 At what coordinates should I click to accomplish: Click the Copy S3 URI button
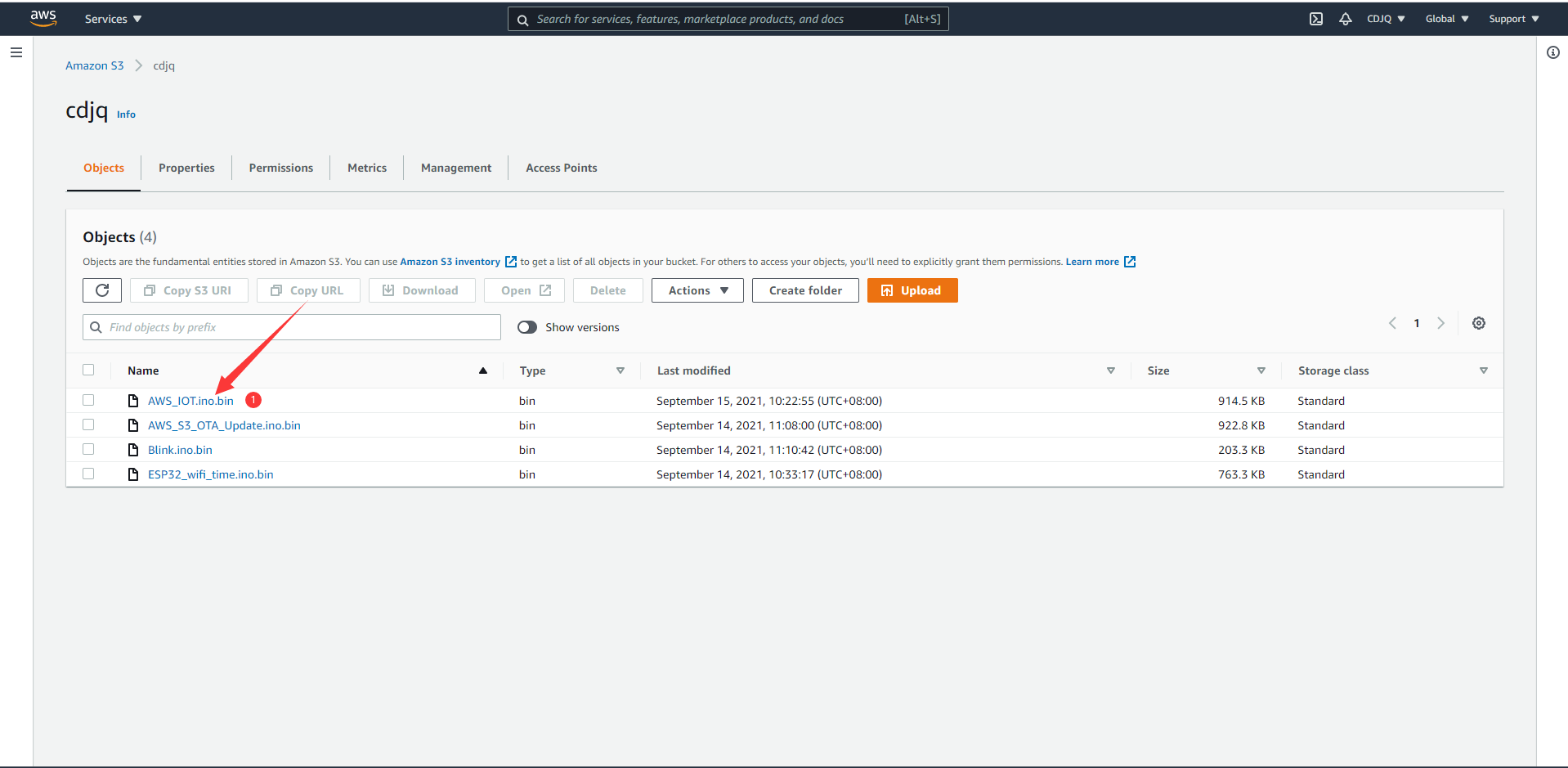coord(189,290)
